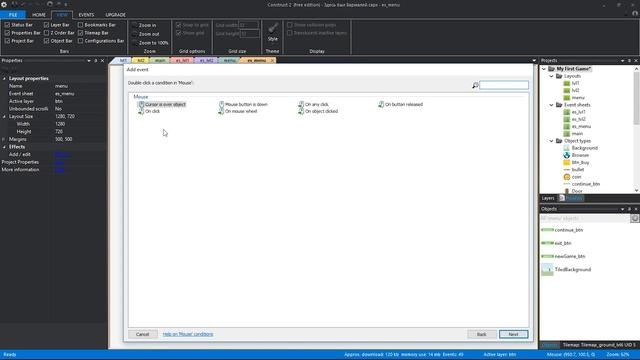Open the Projects panel dropdown arrow
The width and height of the screenshot is (640, 360).
pyautogui.click(x=622, y=61)
